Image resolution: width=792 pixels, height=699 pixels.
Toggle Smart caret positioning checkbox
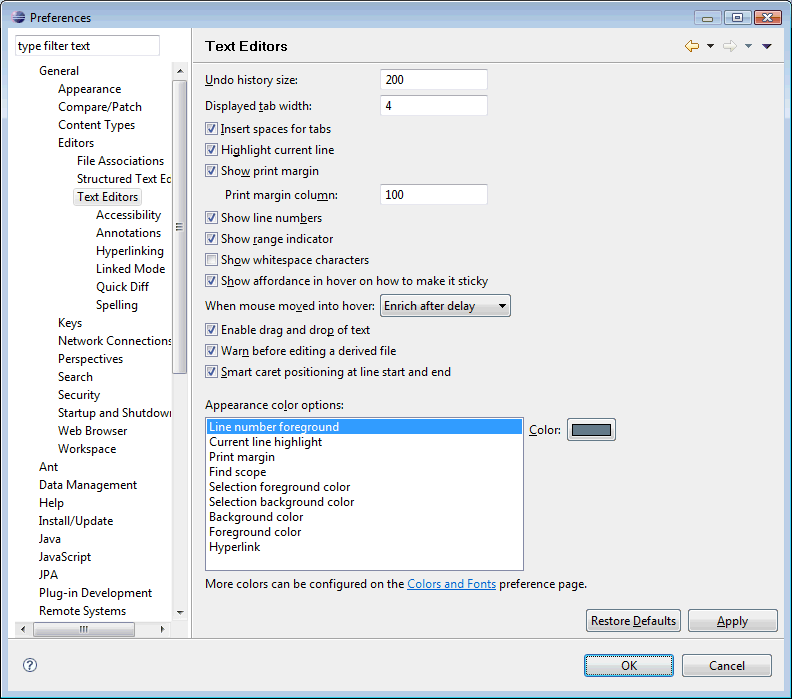pyautogui.click(x=211, y=372)
